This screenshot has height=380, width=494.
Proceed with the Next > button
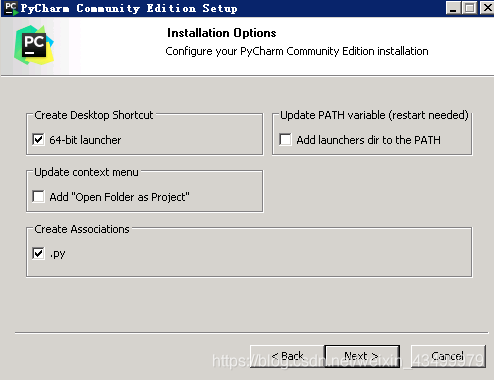[362, 356]
